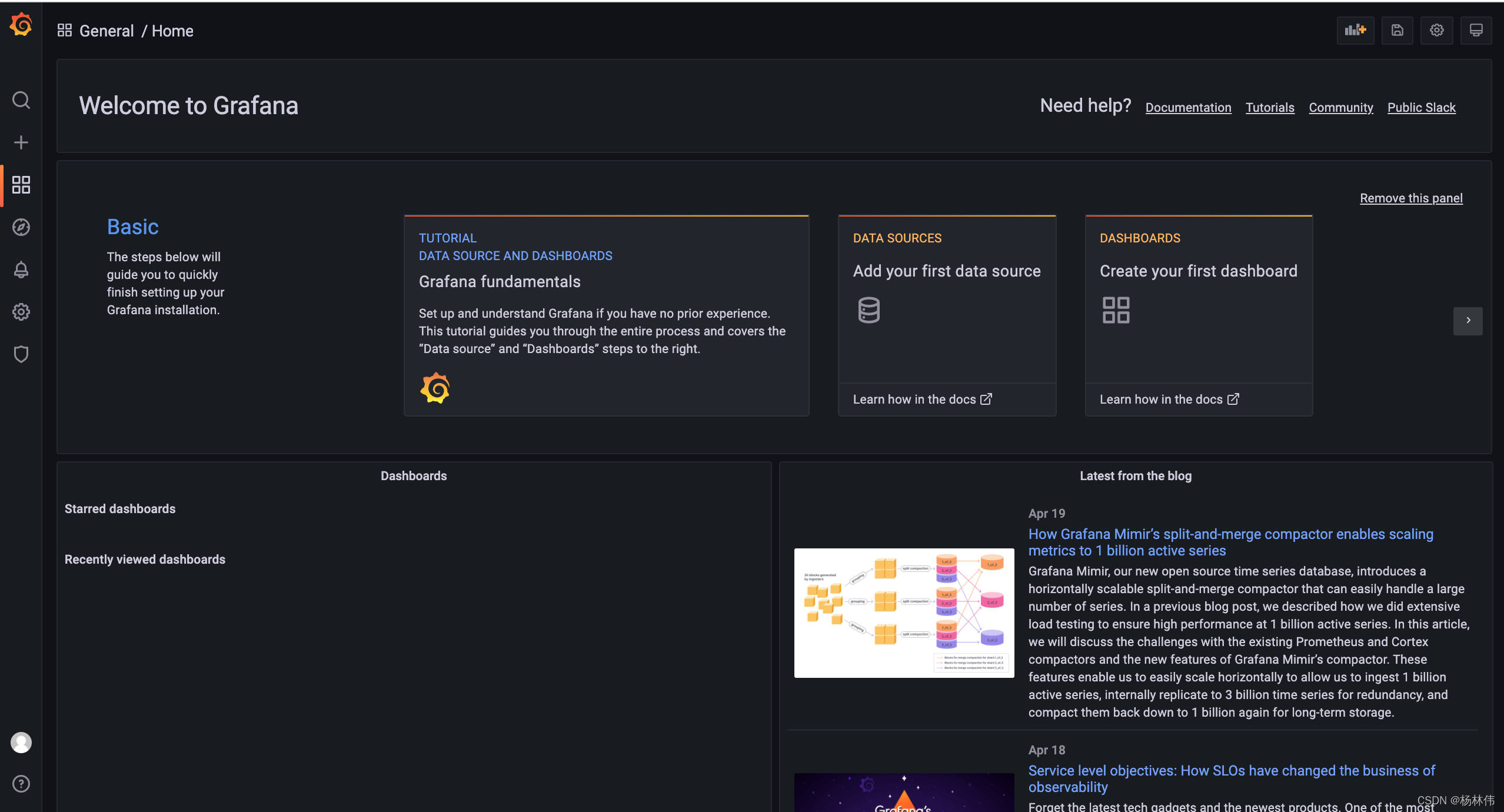Click the Remove this panel link
Viewport: 1504px width, 812px height.
click(x=1410, y=198)
